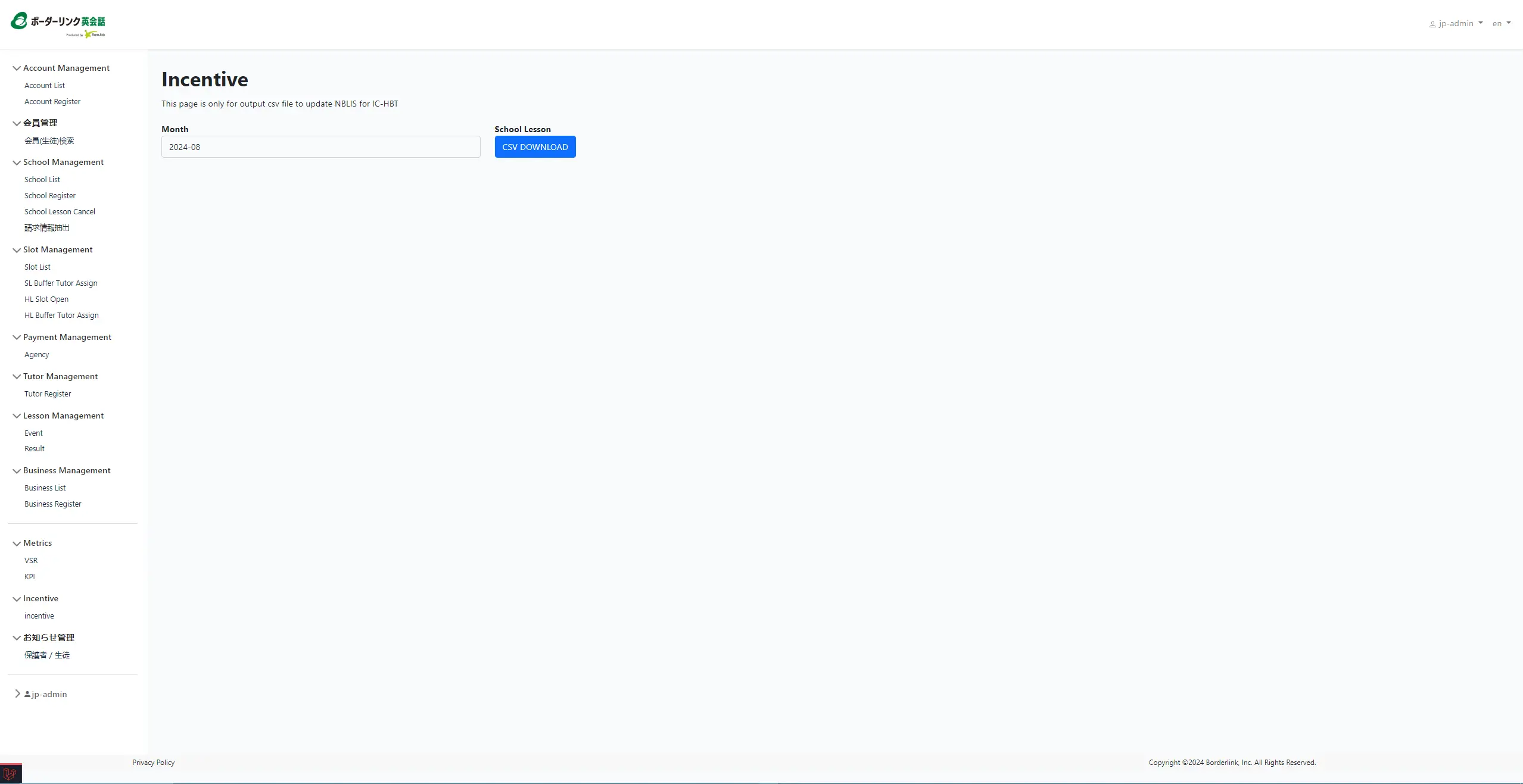Screen dimensions: 1523x784
Task: Collapse the Account Management section
Action: [17, 68]
